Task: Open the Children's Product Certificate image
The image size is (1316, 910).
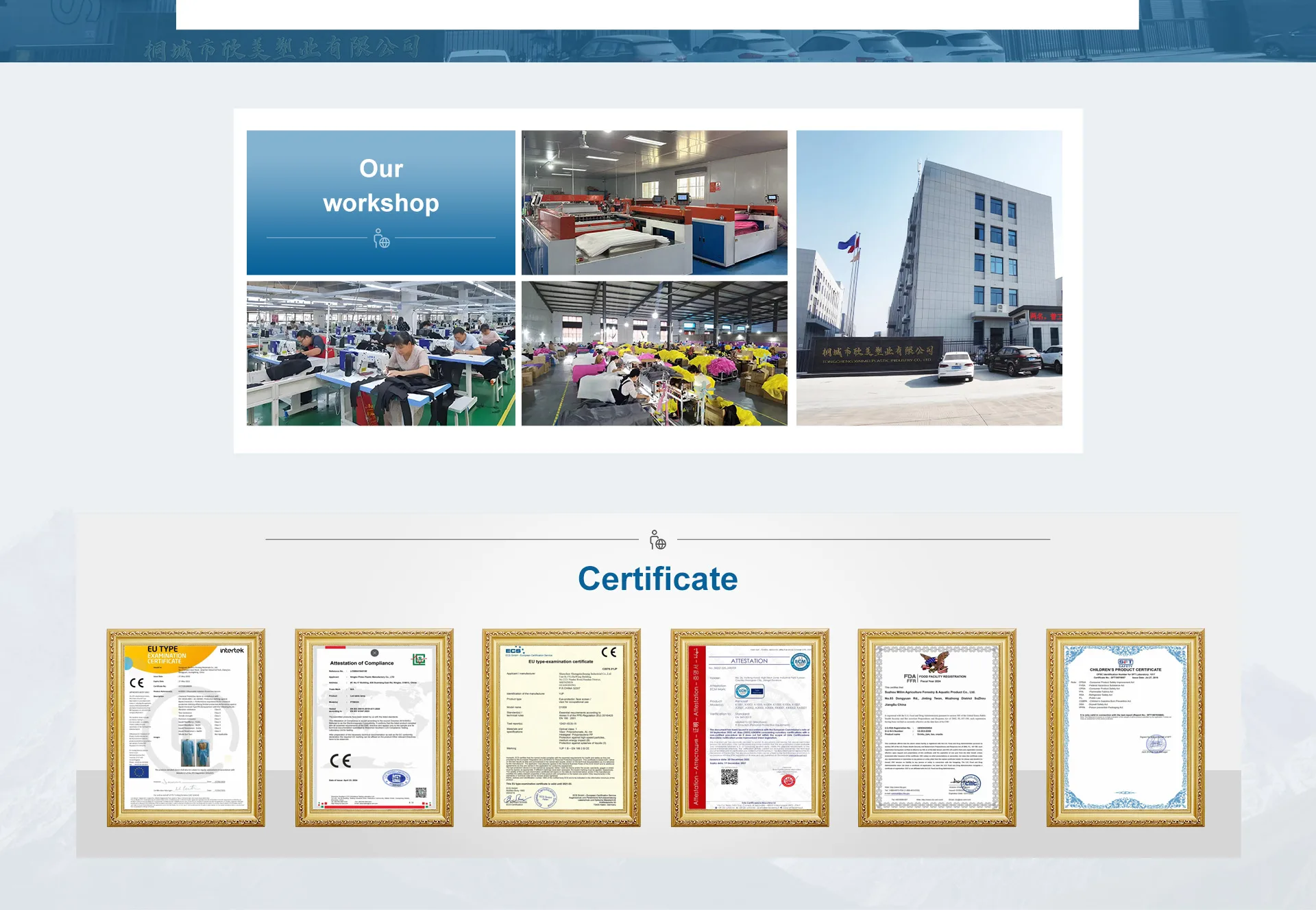Action: click(1125, 728)
